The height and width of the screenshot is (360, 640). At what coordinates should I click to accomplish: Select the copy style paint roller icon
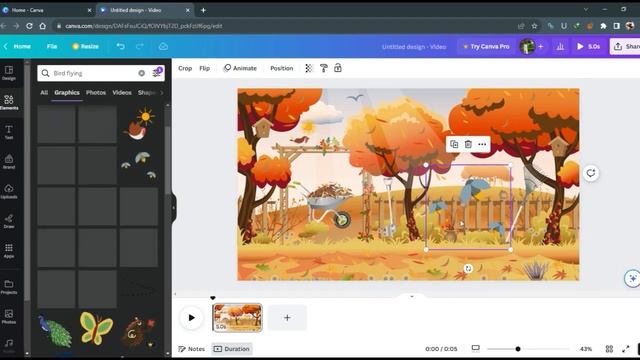point(324,68)
